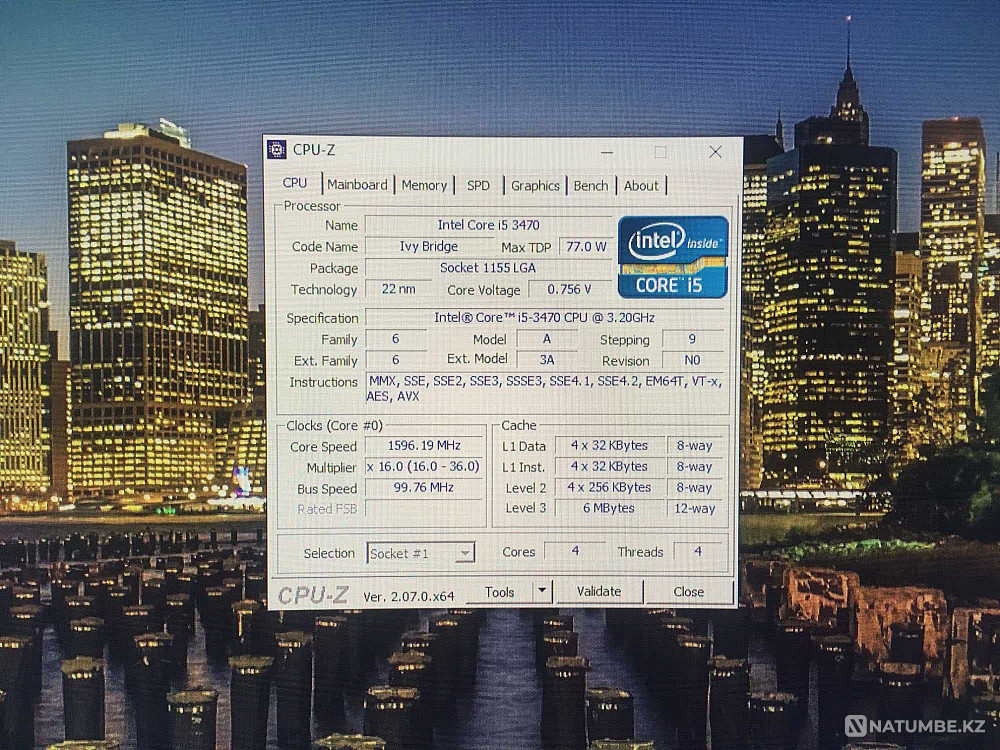Click the Revision value N0
Screen dimensions: 1000x750
[x=693, y=360]
